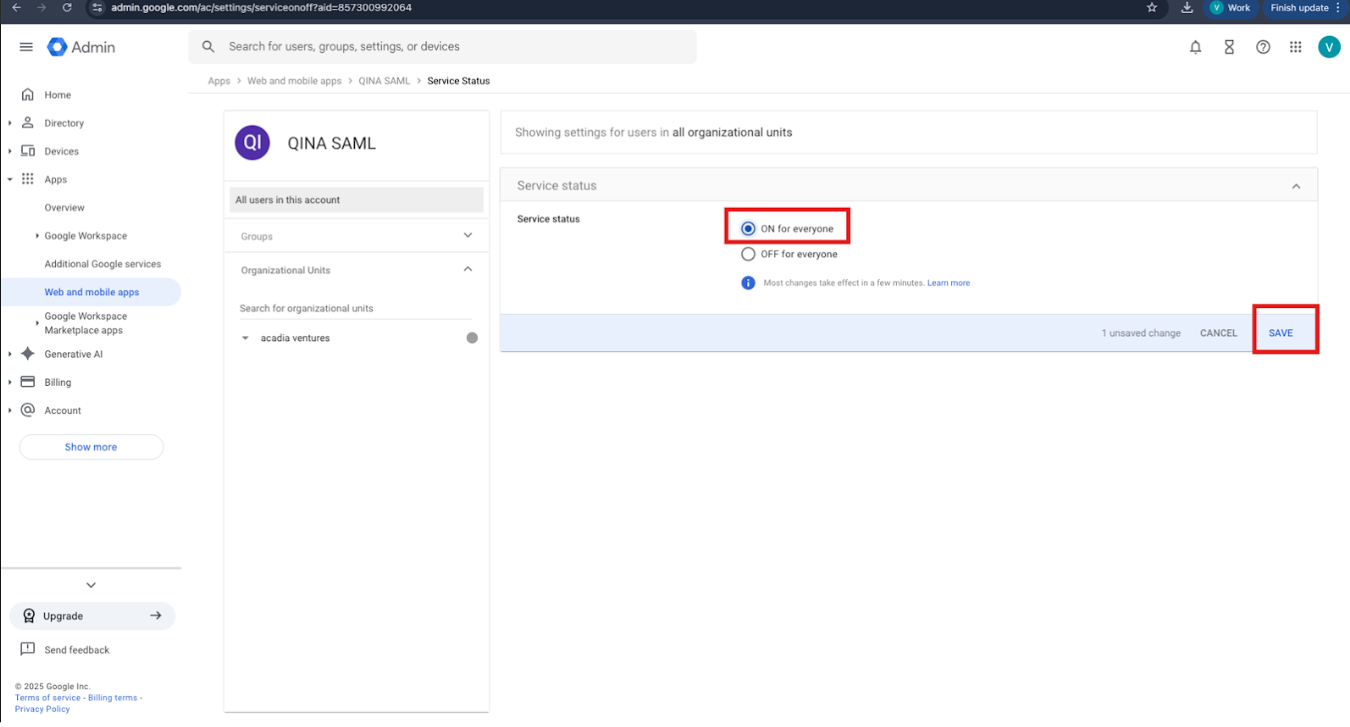Click the Devices icon in sidebar
Image resolution: width=1350 pixels, height=727 pixels.
pos(28,151)
